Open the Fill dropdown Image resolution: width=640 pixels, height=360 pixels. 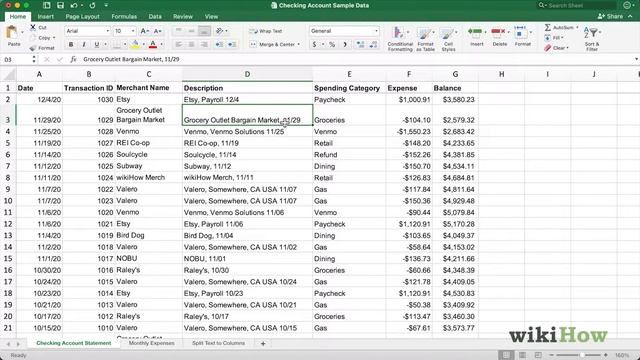pyautogui.click(x=554, y=38)
